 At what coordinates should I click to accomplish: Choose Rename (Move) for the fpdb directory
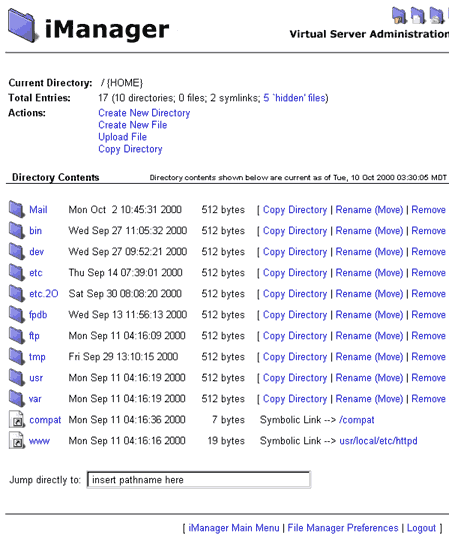tap(369, 315)
